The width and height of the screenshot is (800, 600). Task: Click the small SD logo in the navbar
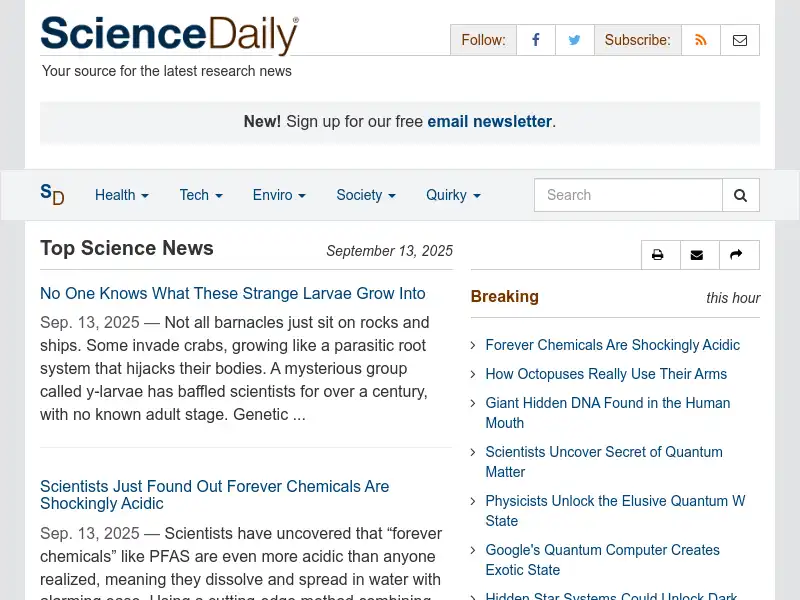(x=52, y=195)
